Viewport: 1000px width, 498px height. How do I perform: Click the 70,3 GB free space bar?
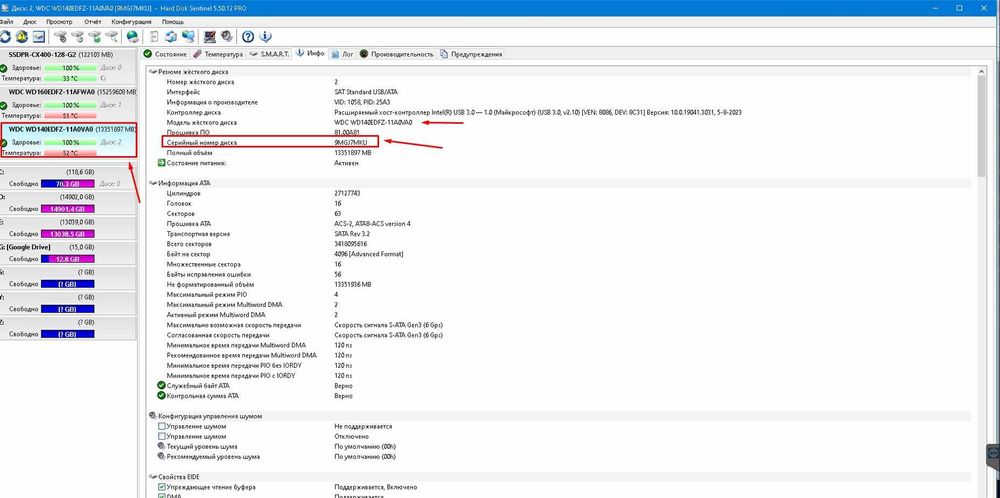coord(67,184)
